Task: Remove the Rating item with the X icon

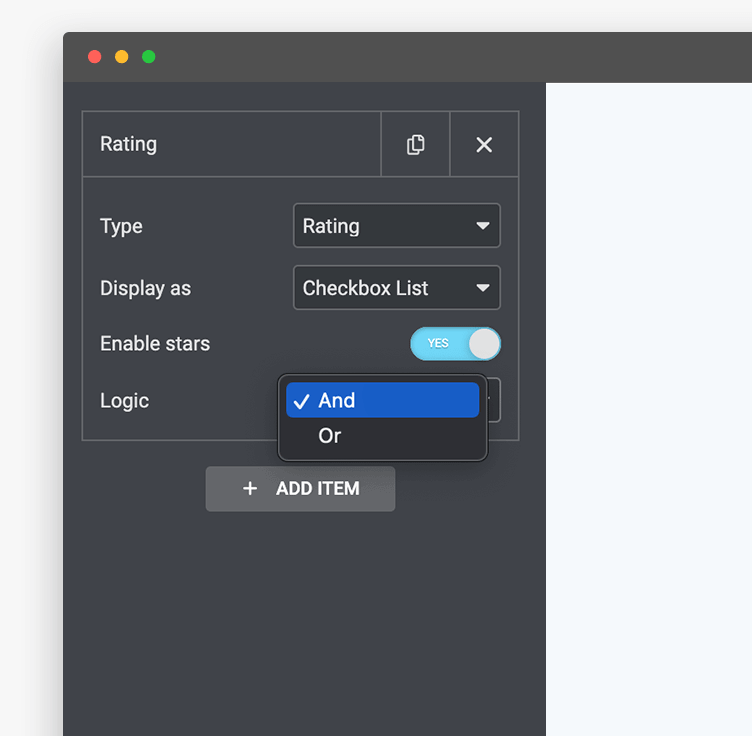Action: (484, 145)
